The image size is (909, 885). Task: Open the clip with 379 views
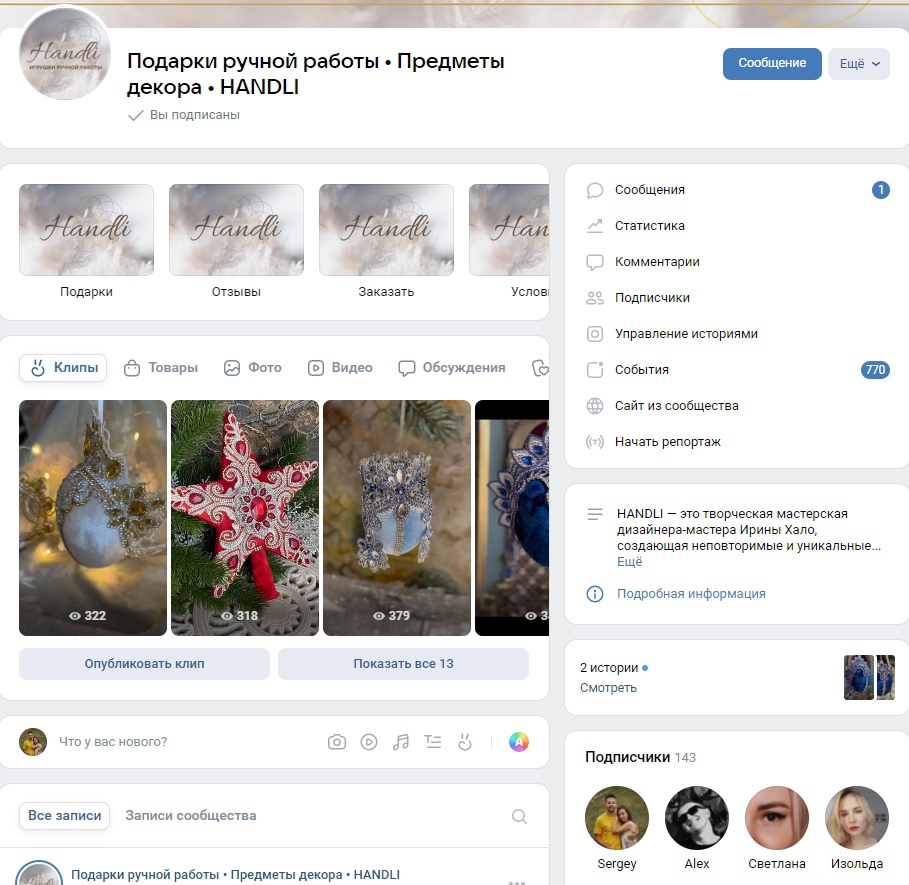tap(397, 518)
